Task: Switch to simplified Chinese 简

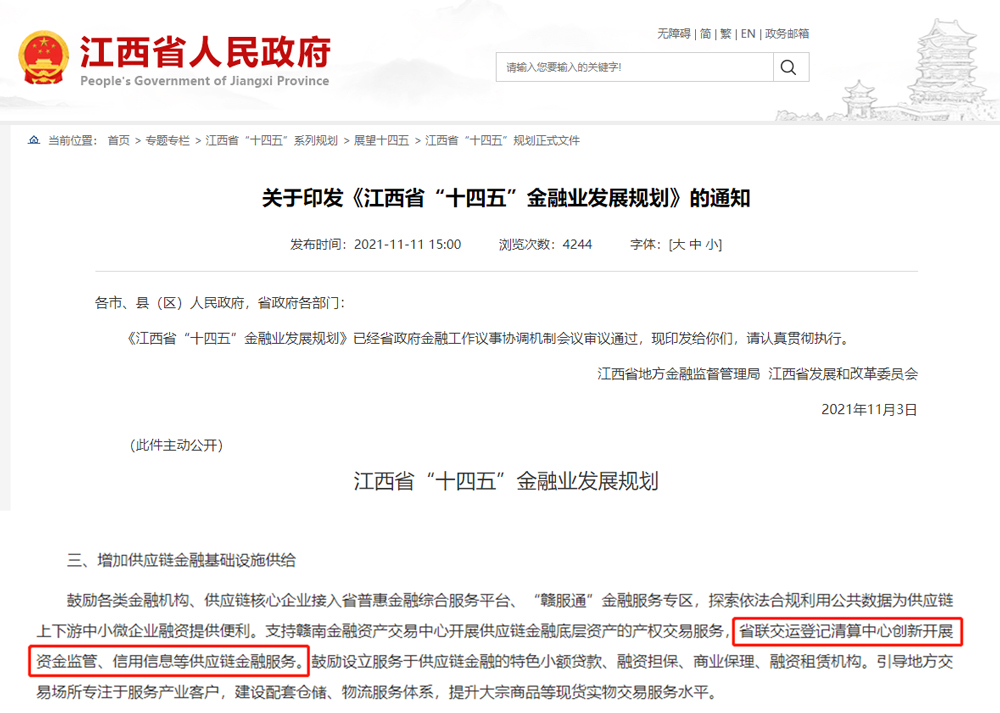Action: pyautogui.click(x=705, y=34)
